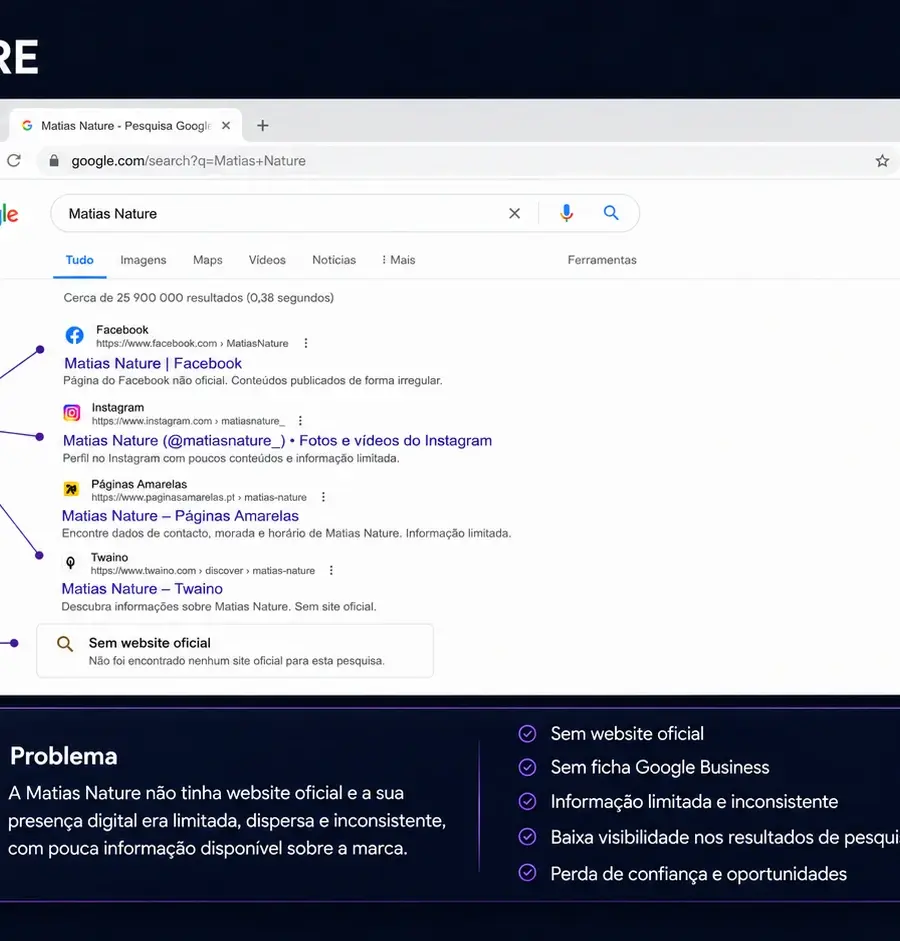Clear the search box with X icon
The width and height of the screenshot is (900, 941).
pos(514,213)
